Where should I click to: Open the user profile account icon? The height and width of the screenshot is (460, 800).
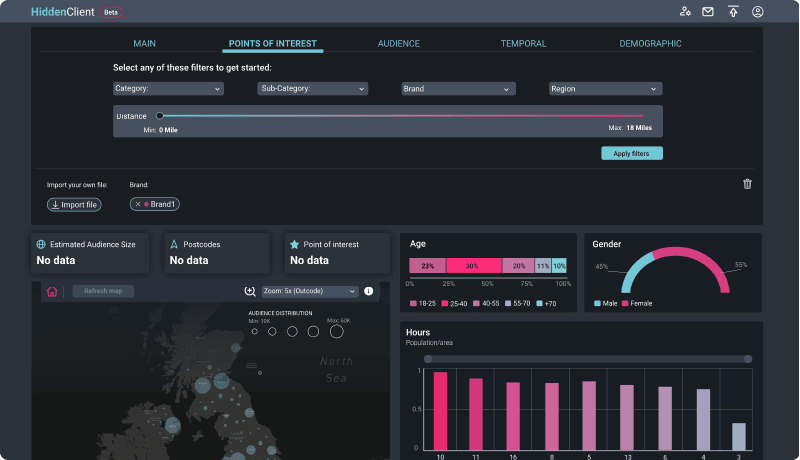(758, 12)
